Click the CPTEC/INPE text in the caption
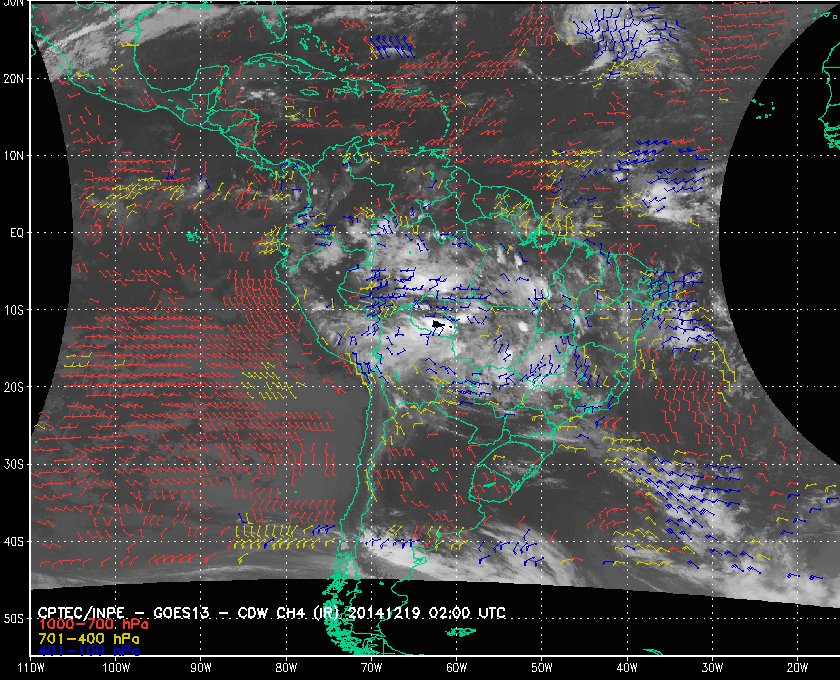The image size is (840, 680). (81, 613)
